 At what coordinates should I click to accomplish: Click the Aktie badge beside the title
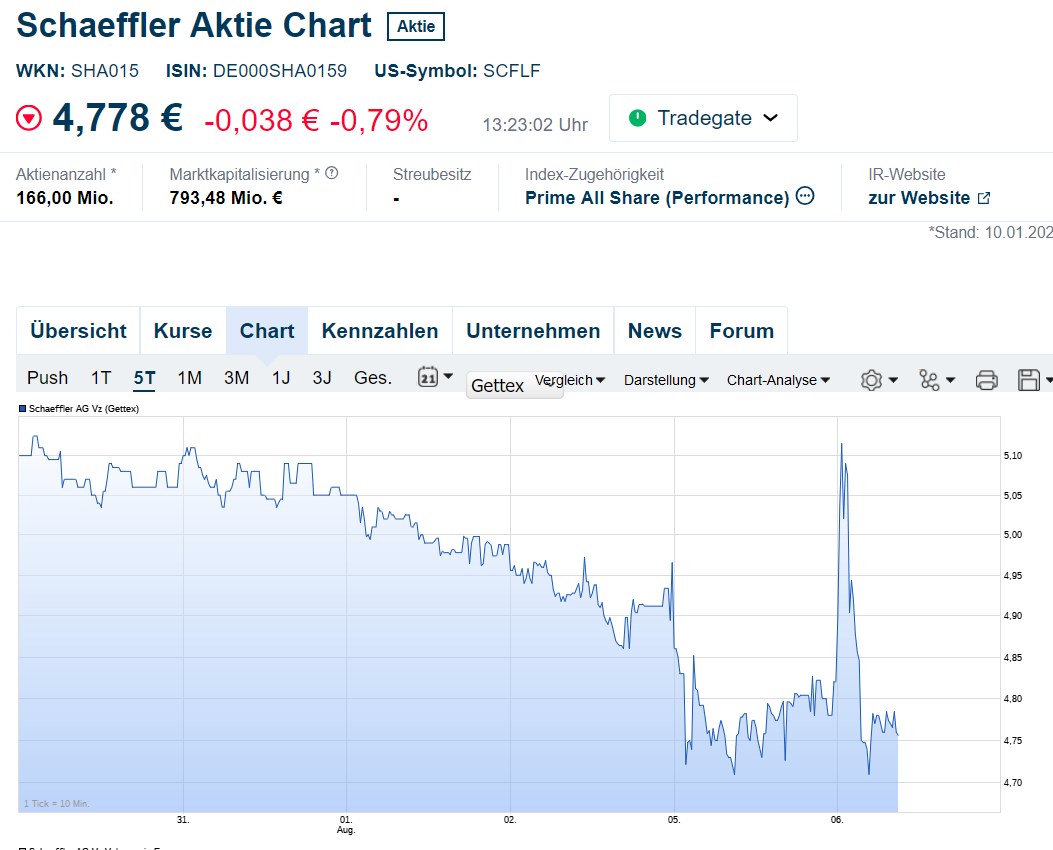pyautogui.click(x=415, y=27)
